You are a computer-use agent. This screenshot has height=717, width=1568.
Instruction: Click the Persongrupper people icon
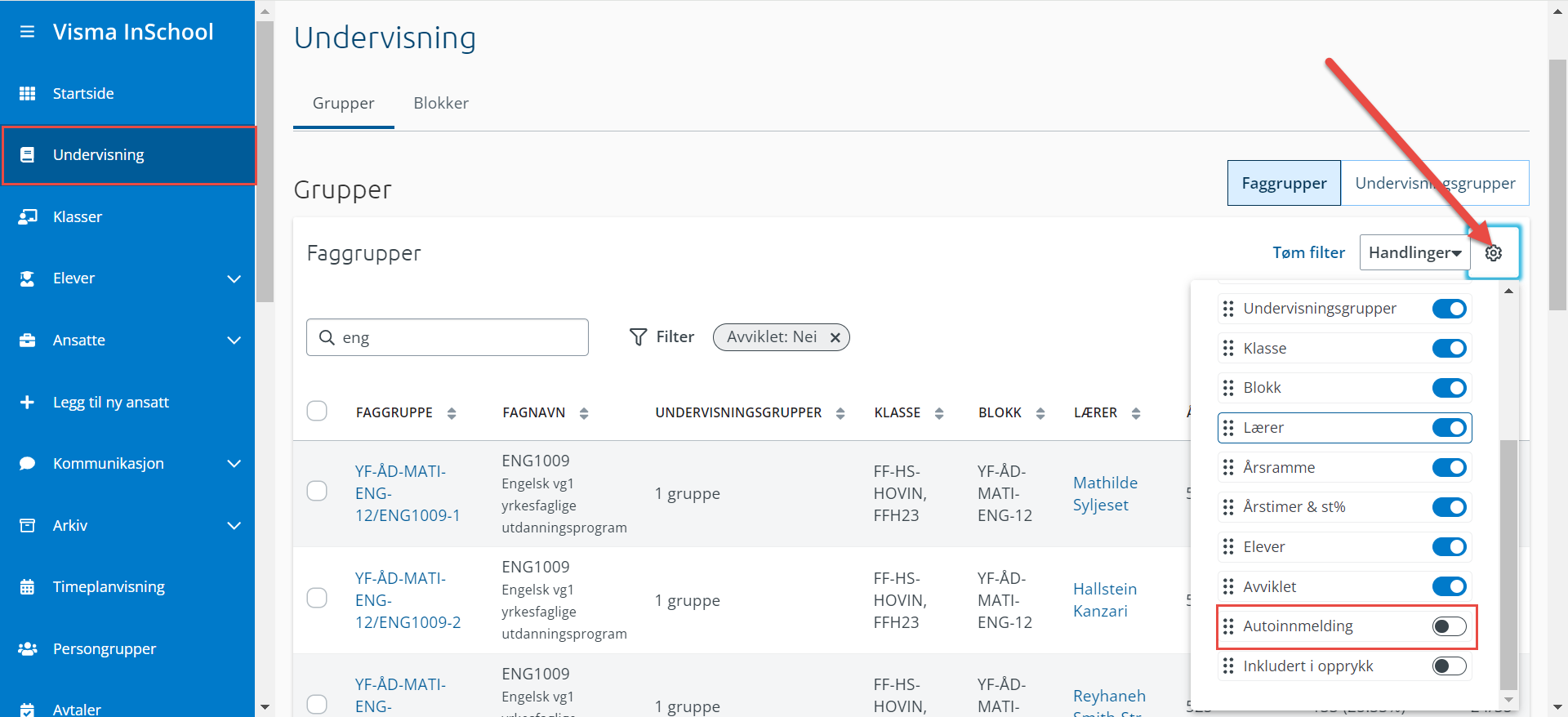click(27, 649)
